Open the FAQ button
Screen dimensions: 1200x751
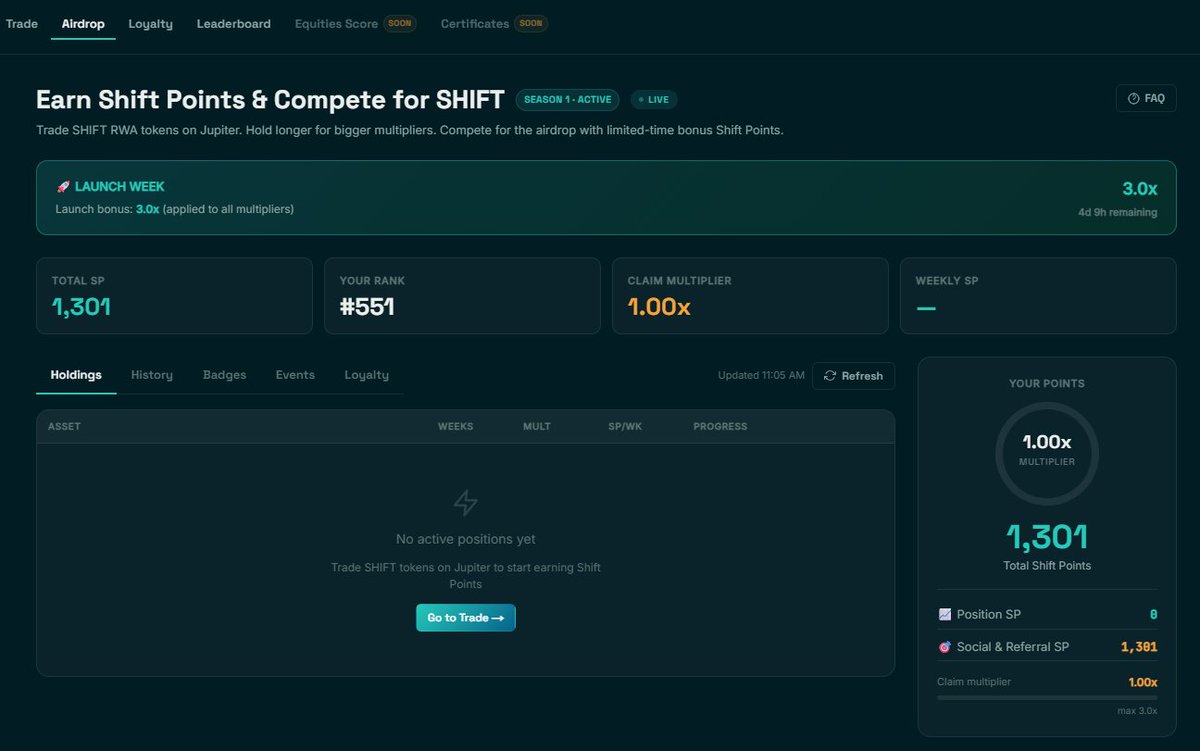tap(1146, 98)
